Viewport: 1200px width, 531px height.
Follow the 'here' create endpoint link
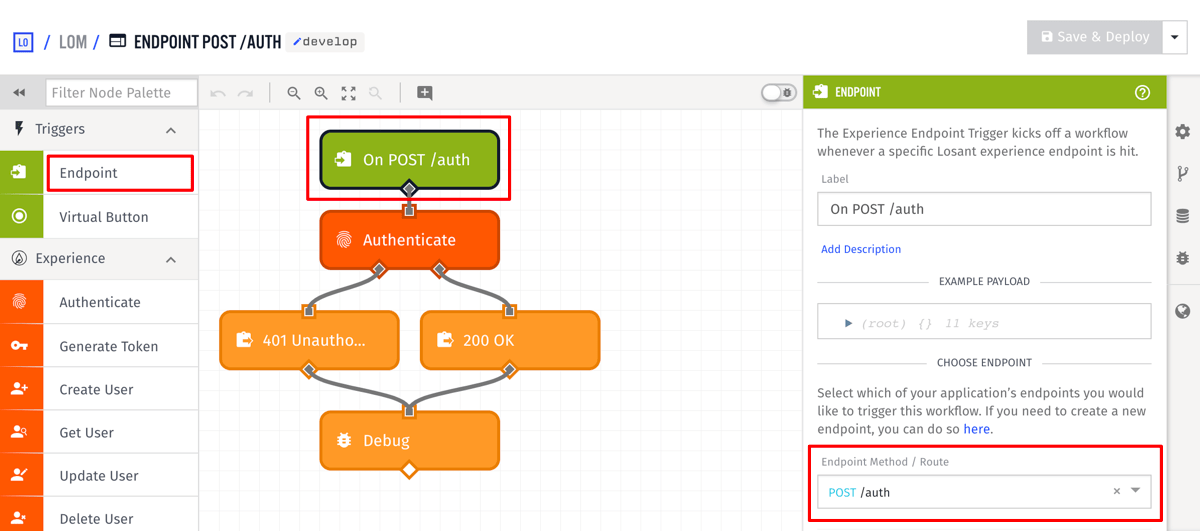click(977, 429)
